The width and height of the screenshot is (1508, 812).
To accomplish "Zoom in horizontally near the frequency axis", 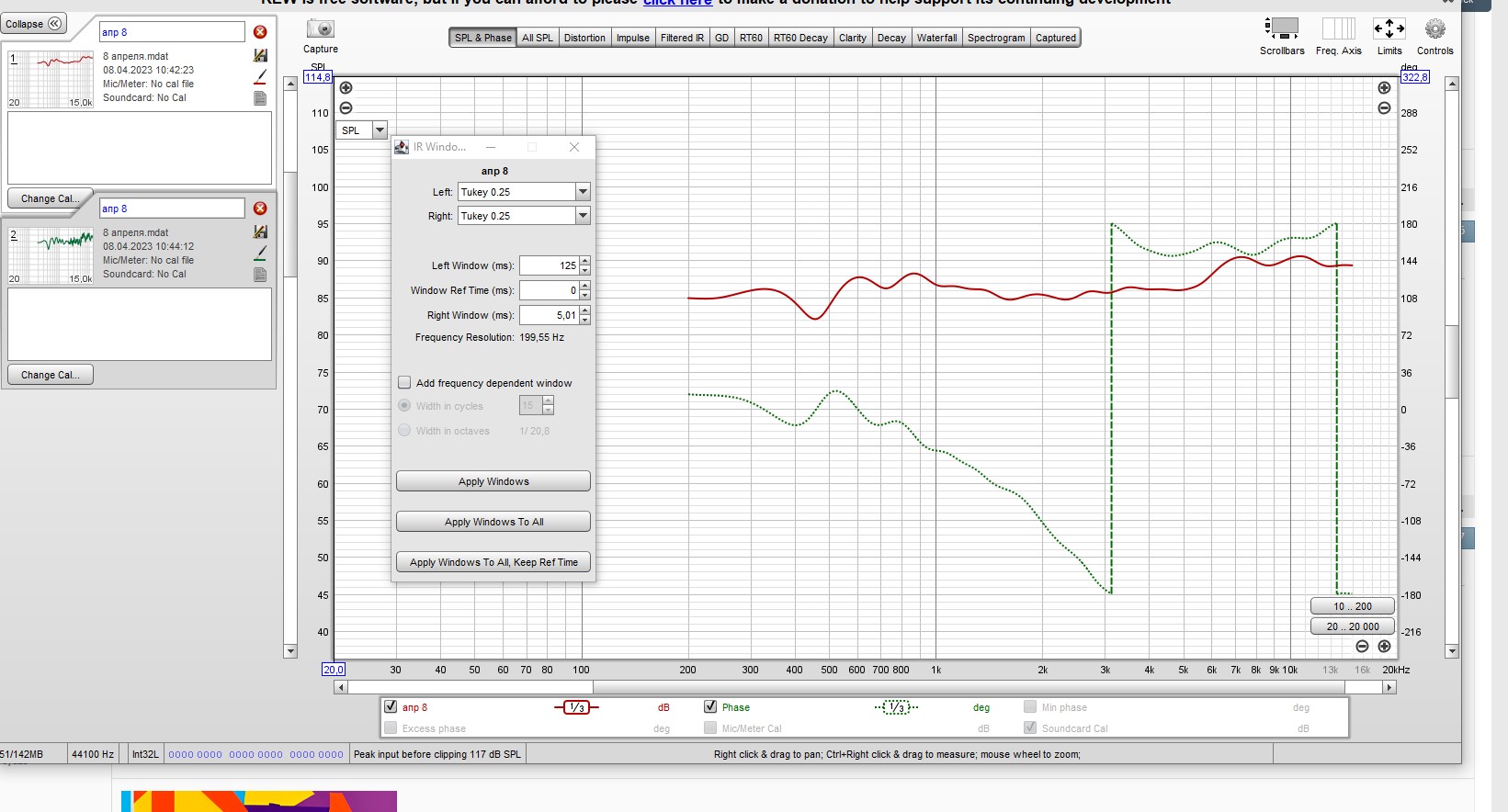I will point(1384,646).
